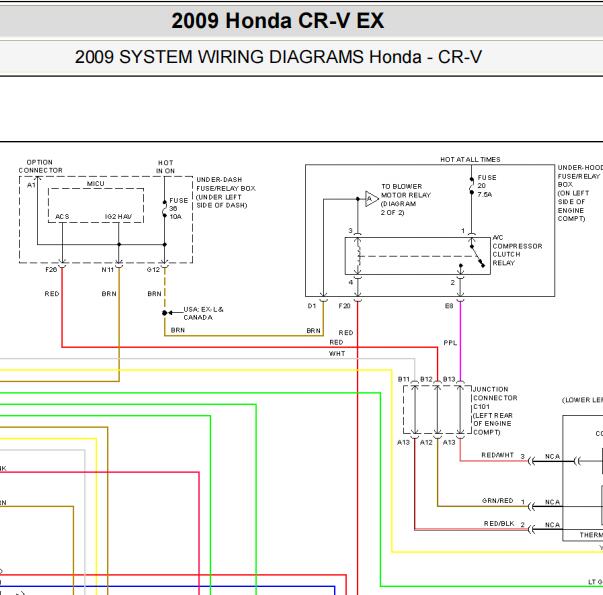This screenshot has width=603, height=595.
Task: Click the 'N11' connector pin label
Action: pos(108,270)
